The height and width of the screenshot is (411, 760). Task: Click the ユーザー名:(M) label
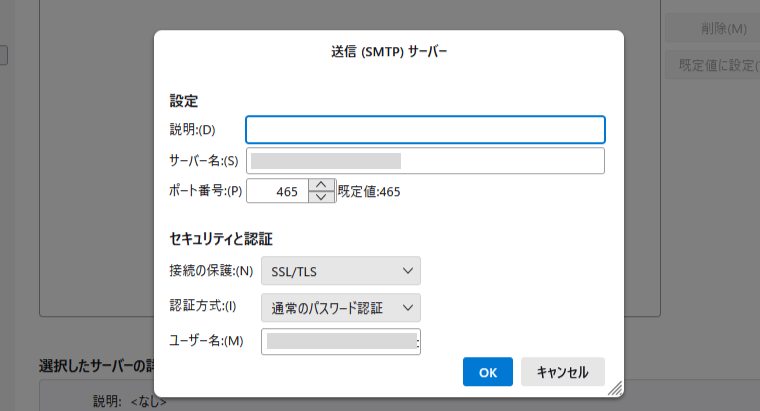pyautogui.click(x=207, y=342)
